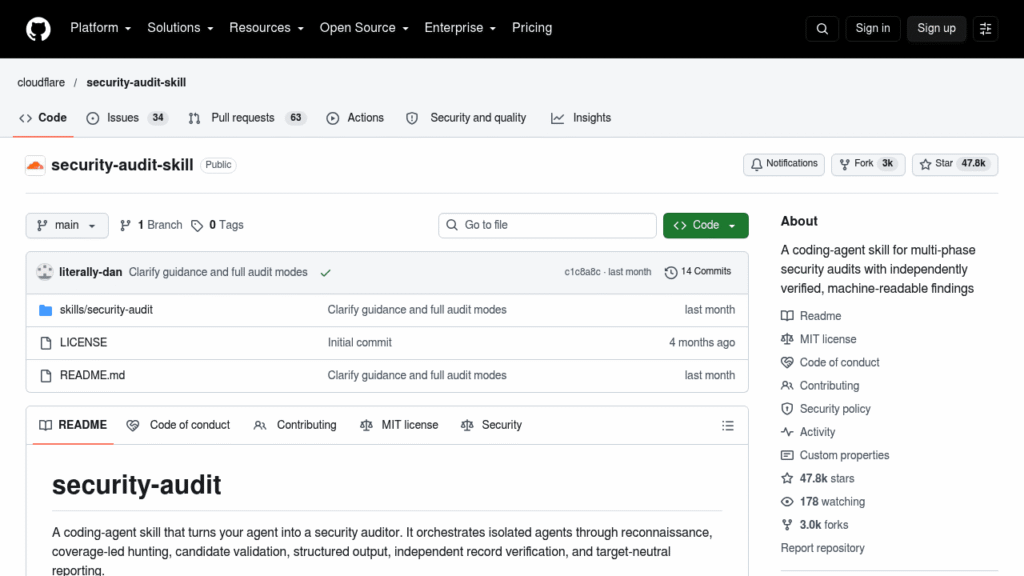The image size is (1024, 576).
Task: Click the green check commit status icon
Action: tap(325, 272)
